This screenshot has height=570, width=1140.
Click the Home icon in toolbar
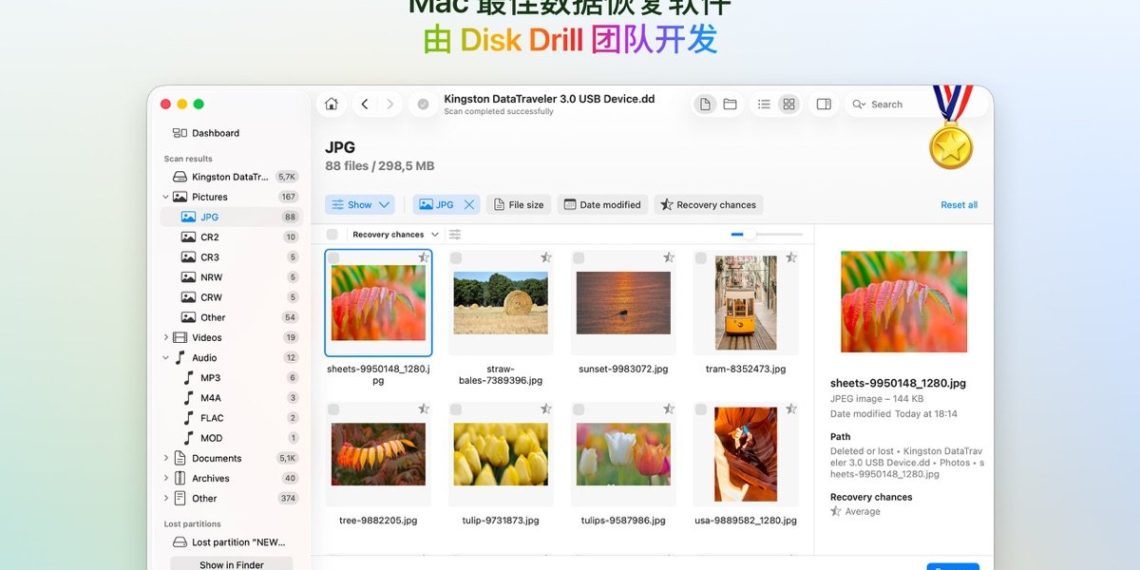[331, 104]
